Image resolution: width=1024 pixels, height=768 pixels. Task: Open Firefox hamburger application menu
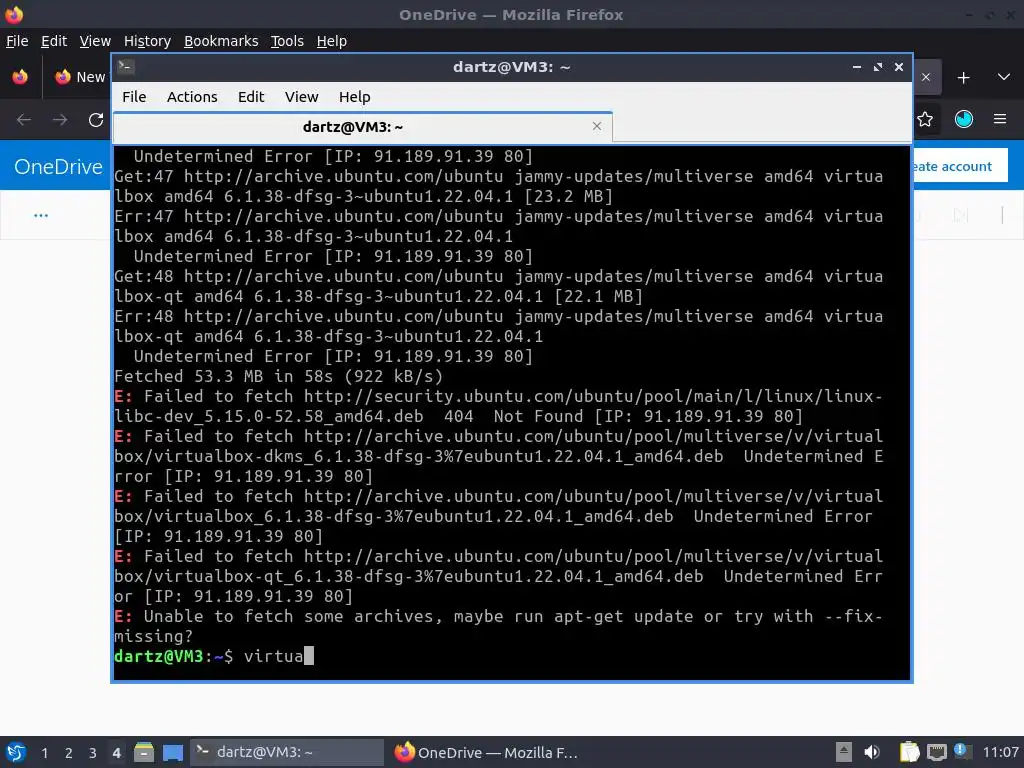click(x=1000, y=119)
